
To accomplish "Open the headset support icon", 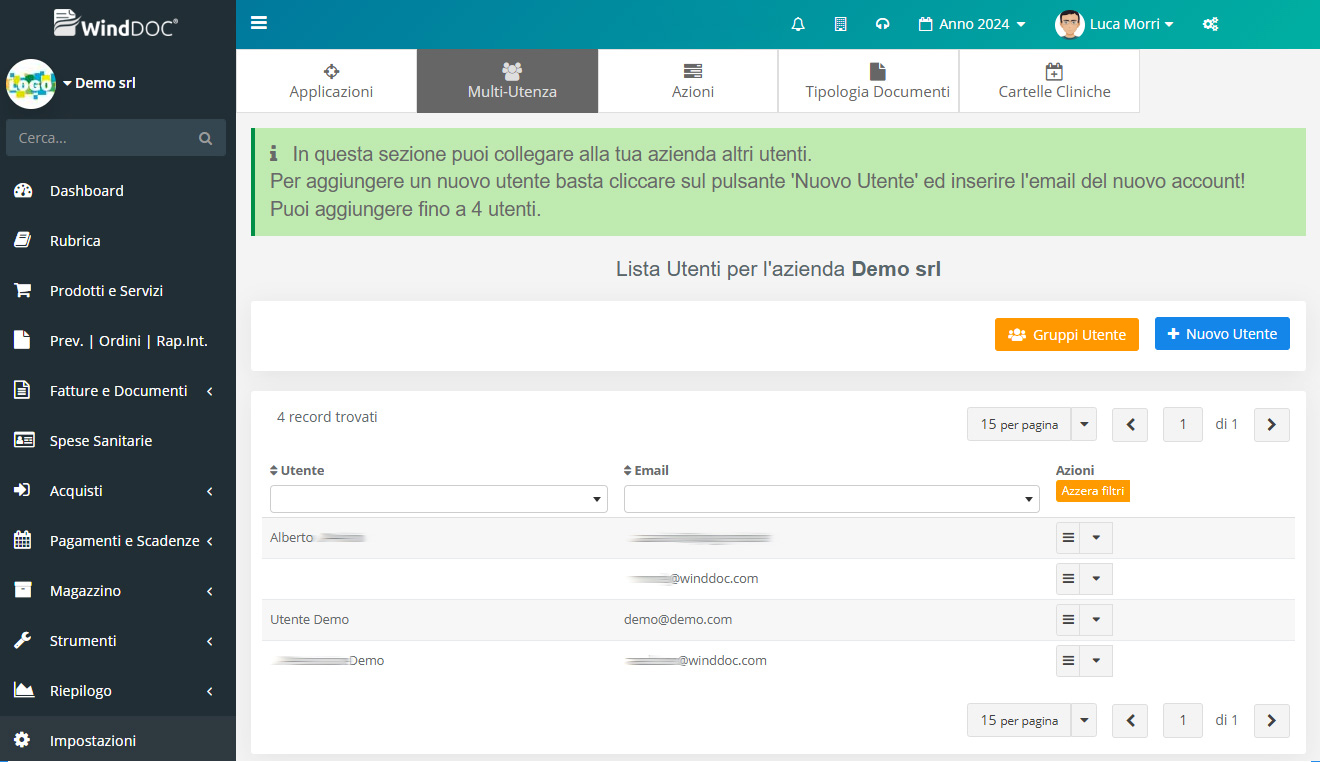I will click(882, 24).
